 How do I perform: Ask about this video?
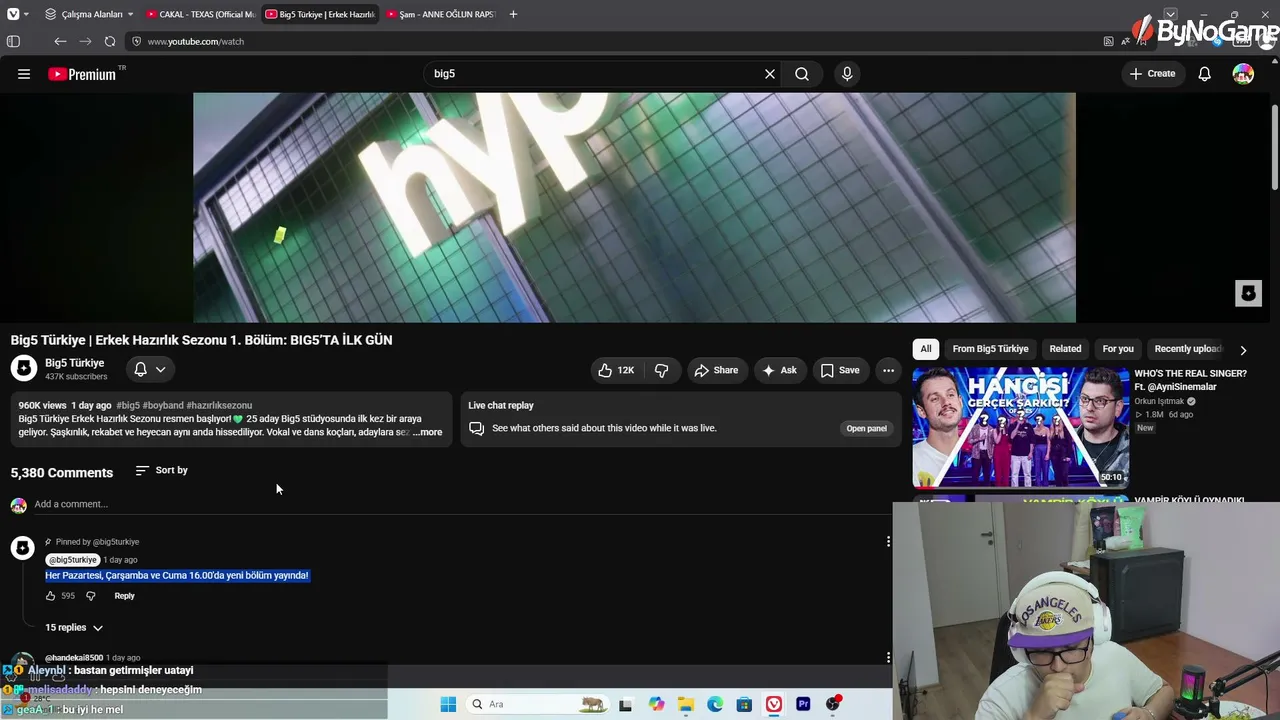pyautogui.click(x=779, y=370)
